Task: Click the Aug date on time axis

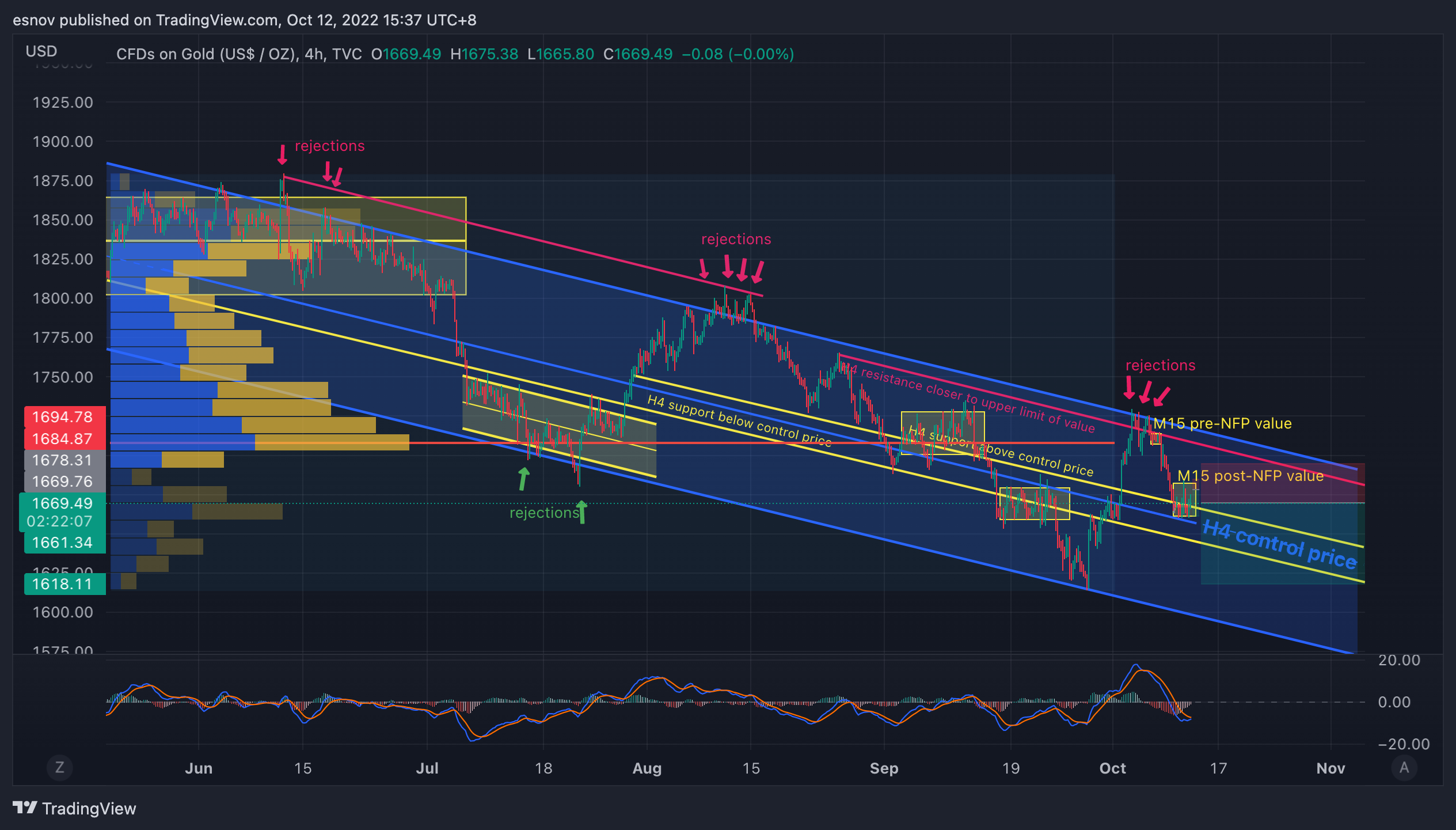Action: (647, 768)
